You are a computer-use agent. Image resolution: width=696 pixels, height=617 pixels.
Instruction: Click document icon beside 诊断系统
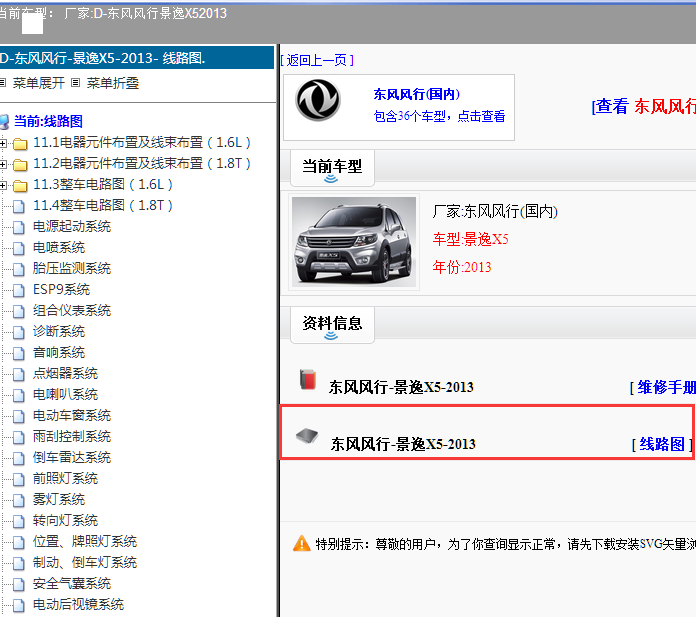19,332
